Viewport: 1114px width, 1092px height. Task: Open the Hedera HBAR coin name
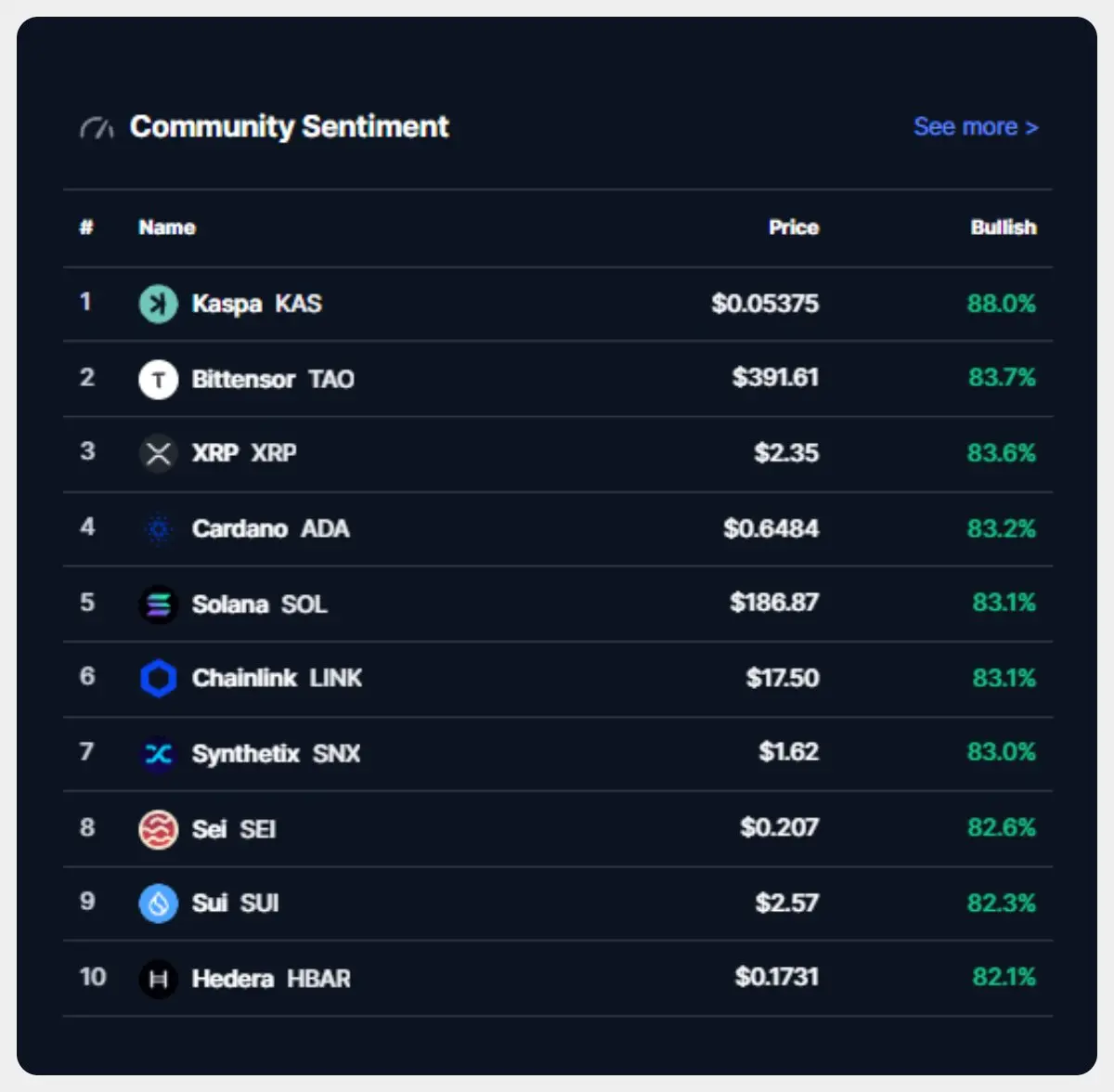tap(271, 979)
